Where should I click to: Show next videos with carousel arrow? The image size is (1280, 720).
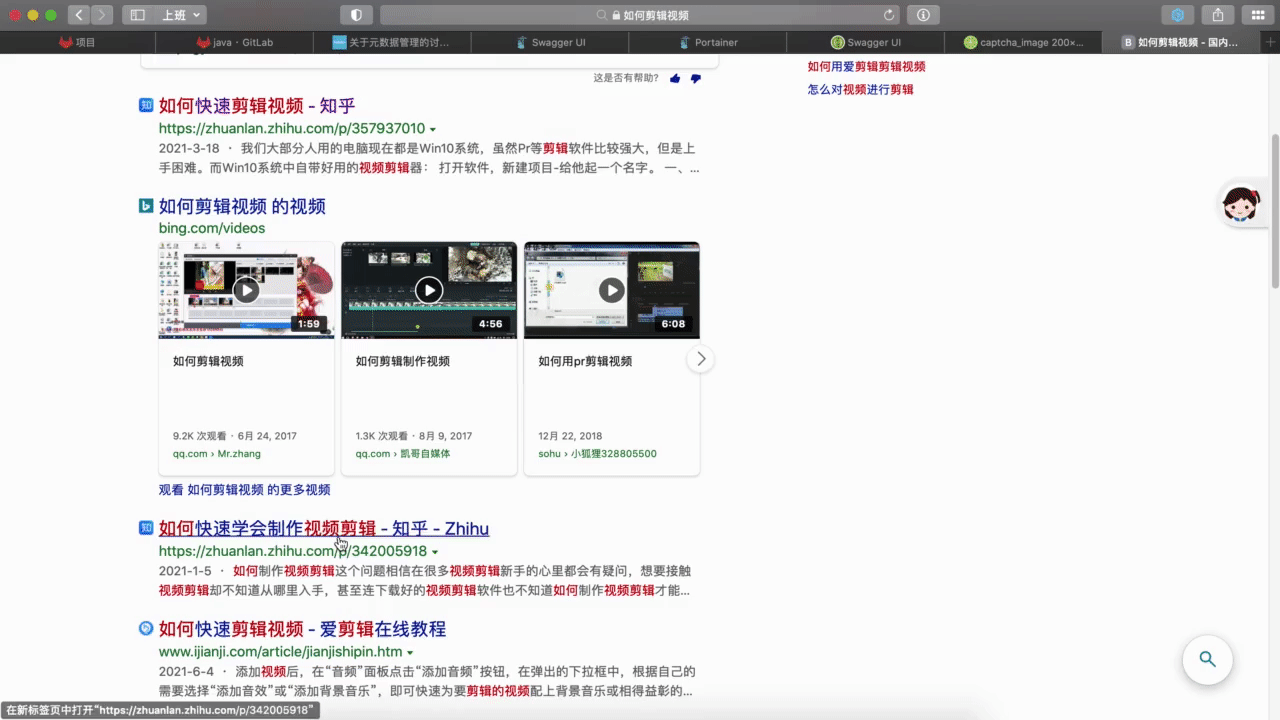click(x=701, y=358)
